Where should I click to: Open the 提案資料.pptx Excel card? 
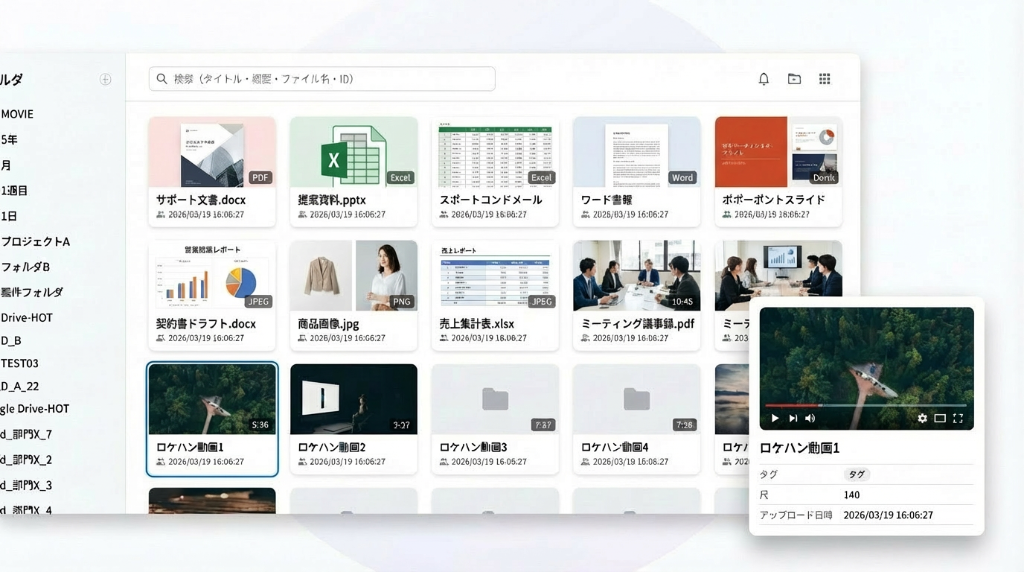[353, 172]
